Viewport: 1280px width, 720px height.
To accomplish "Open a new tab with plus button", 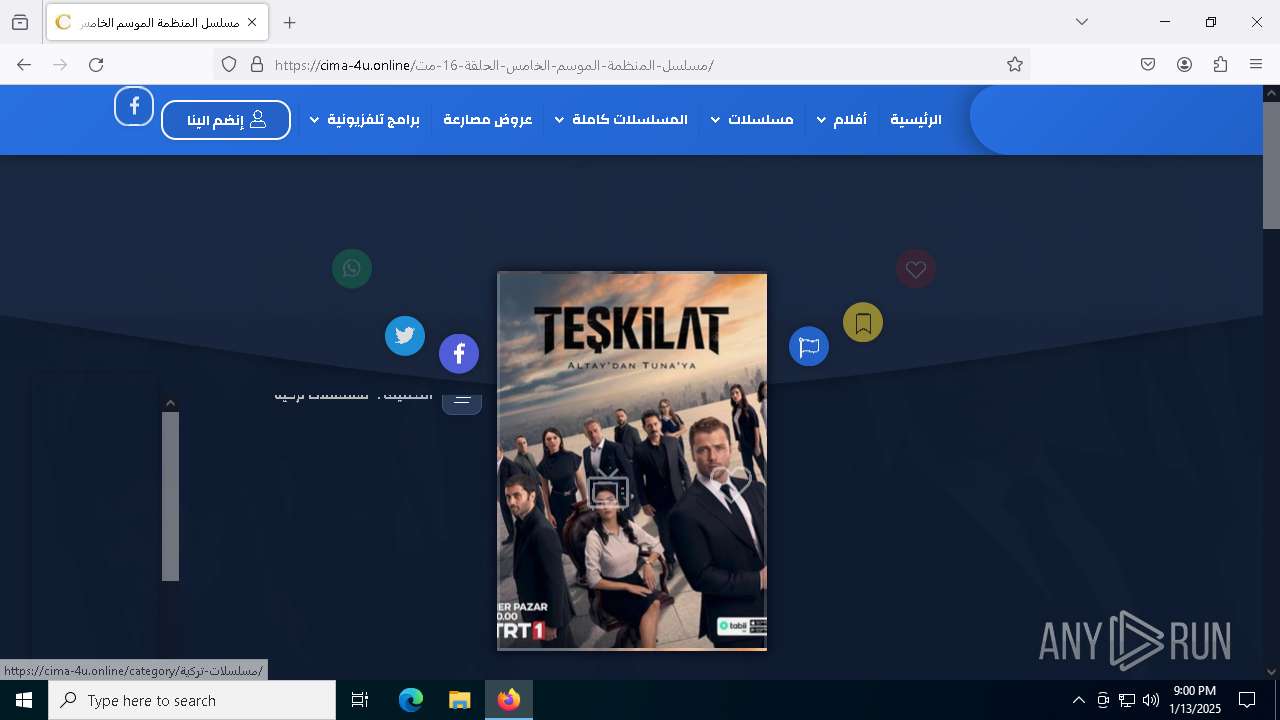I will point(290,22).
